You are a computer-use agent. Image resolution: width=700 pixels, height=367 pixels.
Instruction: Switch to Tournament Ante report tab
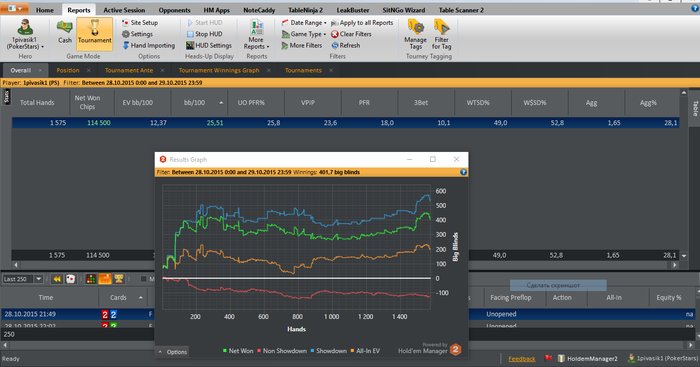[x=129, y=70]
